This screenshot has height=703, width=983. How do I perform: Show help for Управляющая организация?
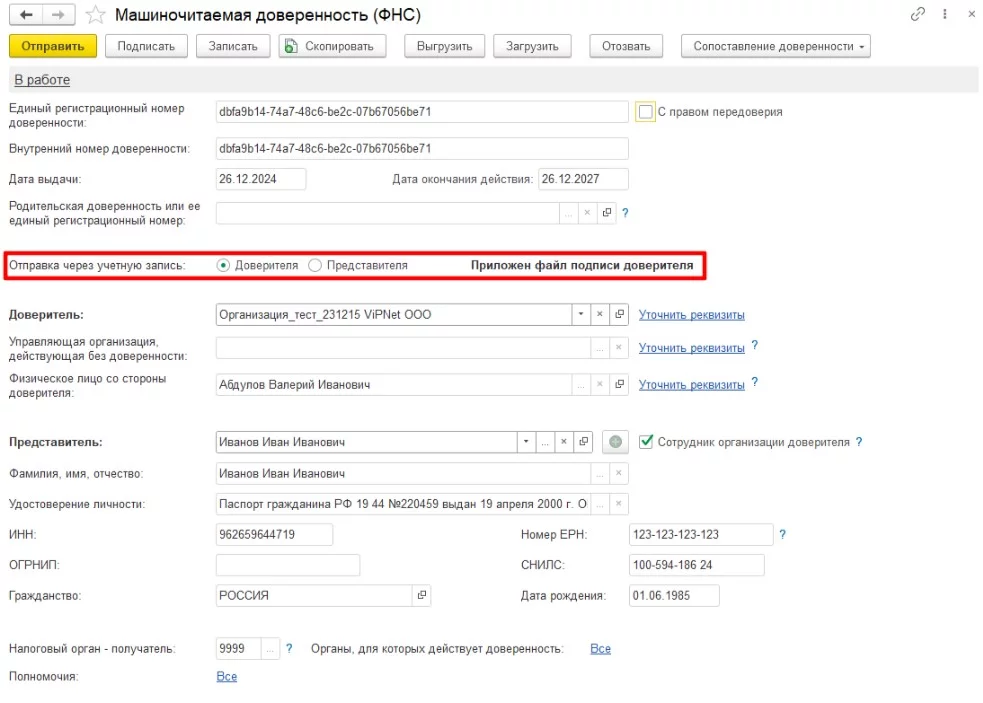[x=755, y=345]
